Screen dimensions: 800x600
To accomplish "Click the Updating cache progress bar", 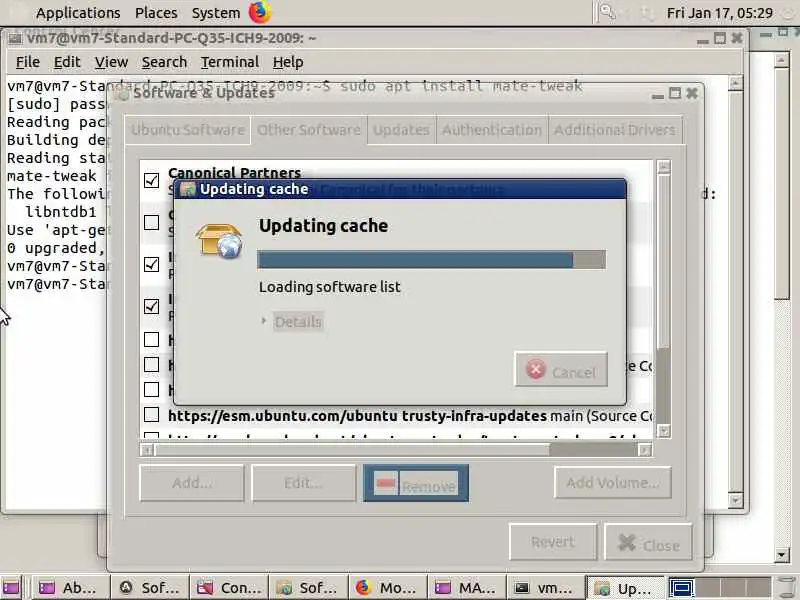I will pos(432,259).
